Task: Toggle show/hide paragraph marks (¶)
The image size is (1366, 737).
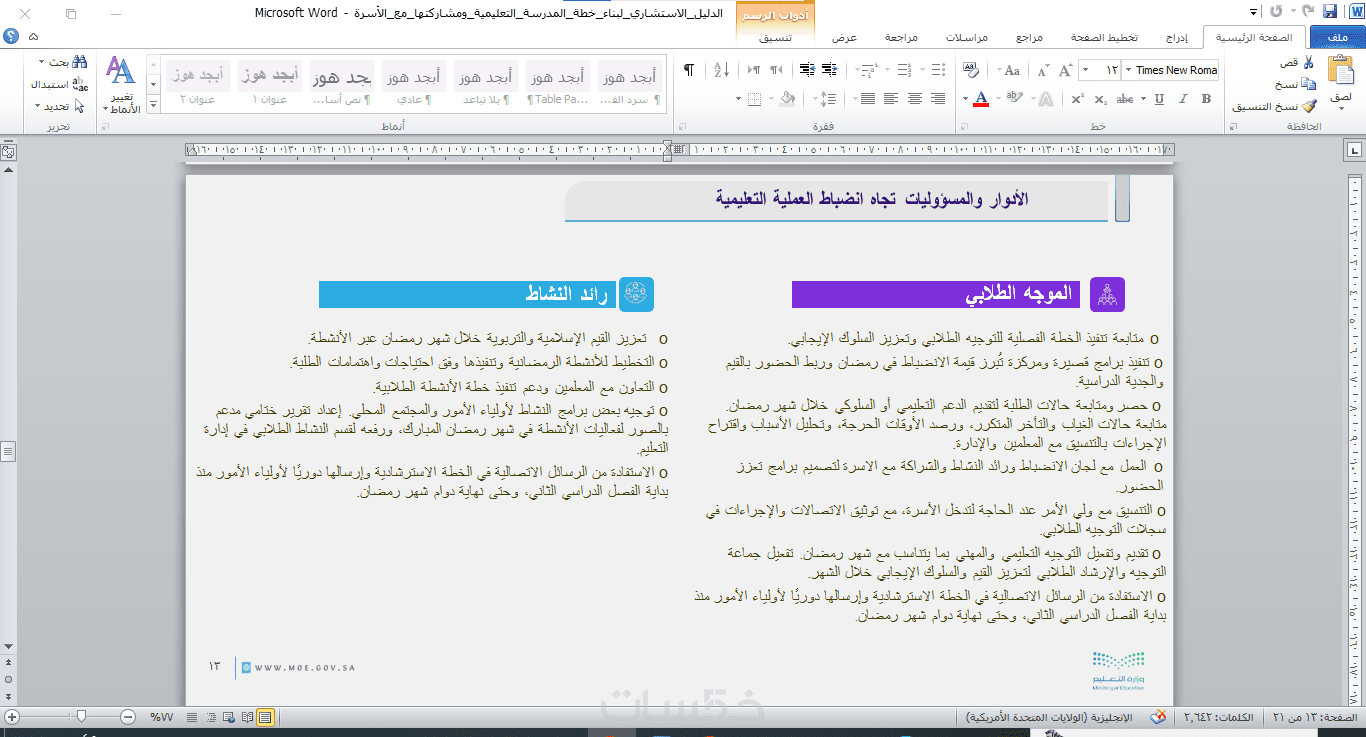Action: [x=689, y=70]
